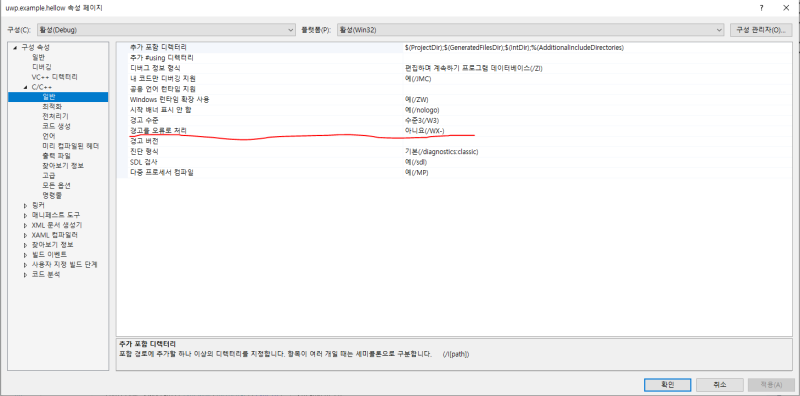
Task: Click the $(ProjectDir);$(GeneratedFilesDir) include path value
Action: point(514,47)
